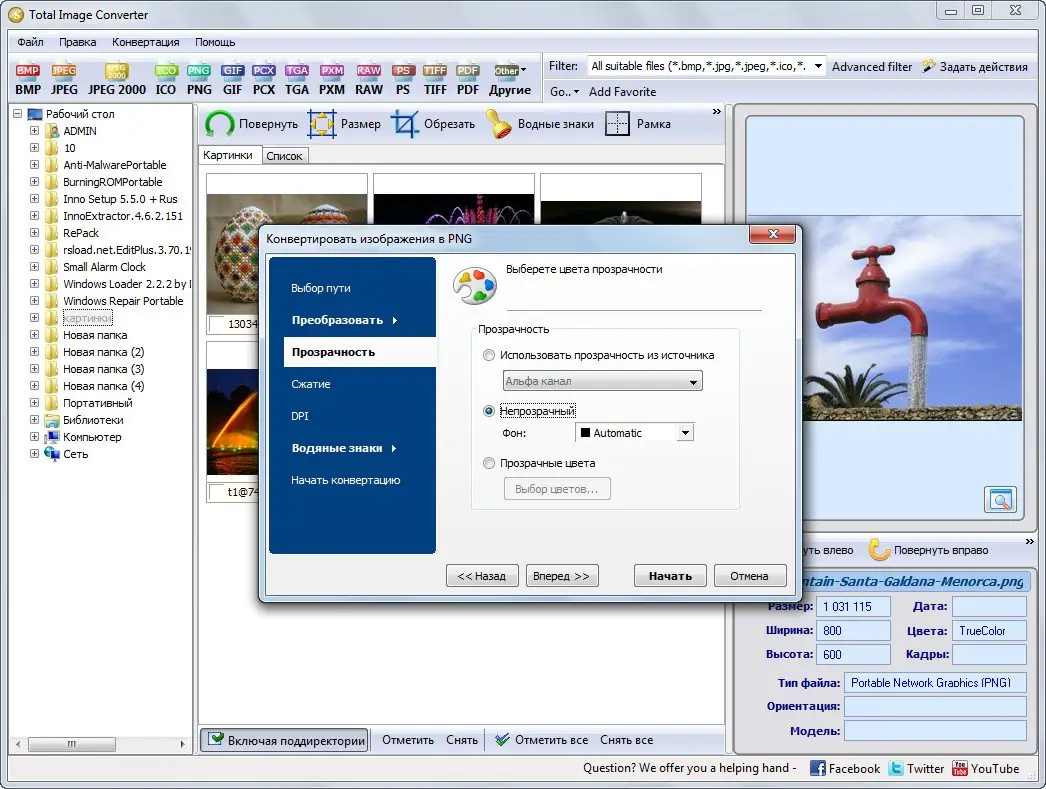This screenshot has width=1046, height=789.
Task: Switch to the Список tab
Action: [284, 156]
